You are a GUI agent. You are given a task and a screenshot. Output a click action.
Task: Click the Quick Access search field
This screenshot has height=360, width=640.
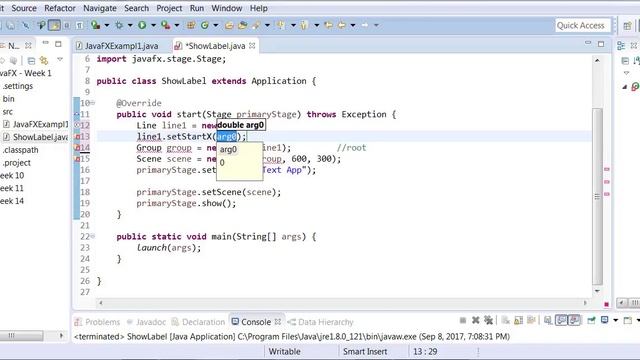coord(583,25)
